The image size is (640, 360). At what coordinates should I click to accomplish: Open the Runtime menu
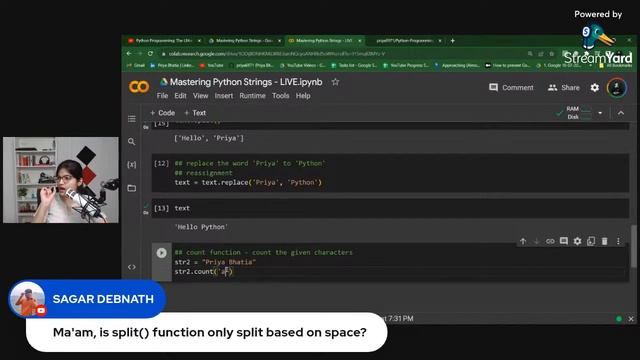tap(252, 96)
